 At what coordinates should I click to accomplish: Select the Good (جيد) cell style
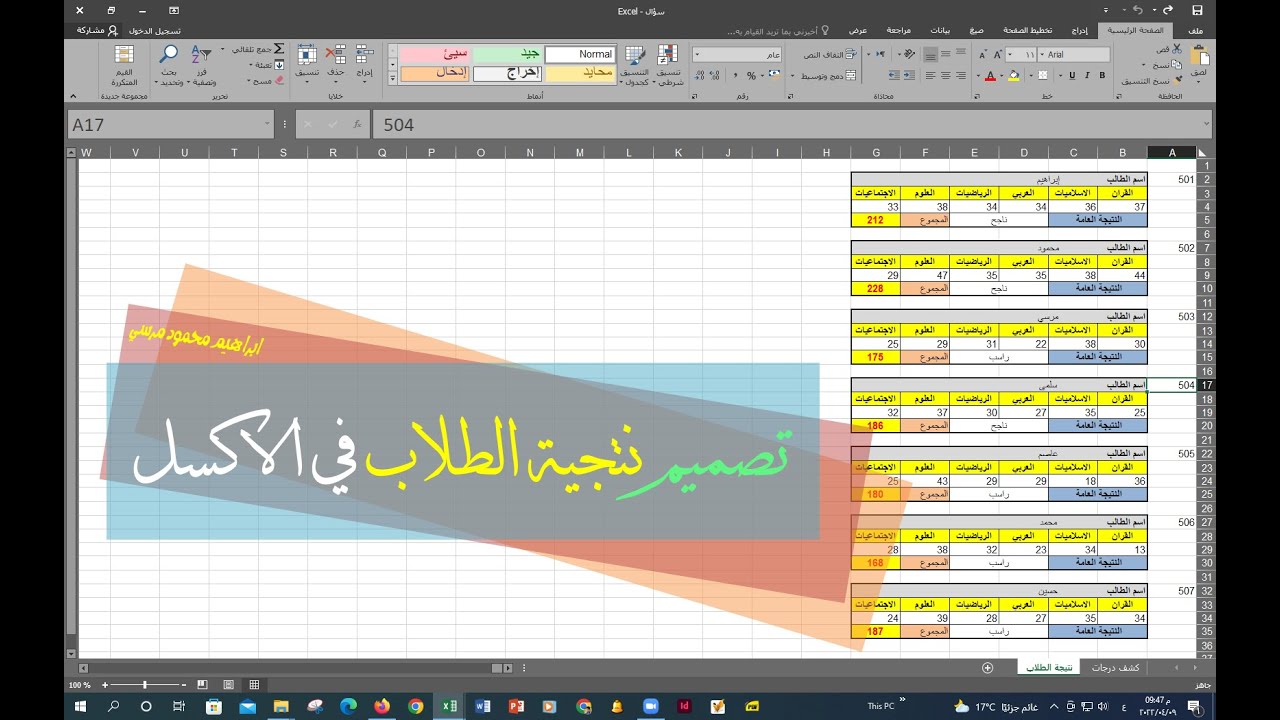point(508,54)
